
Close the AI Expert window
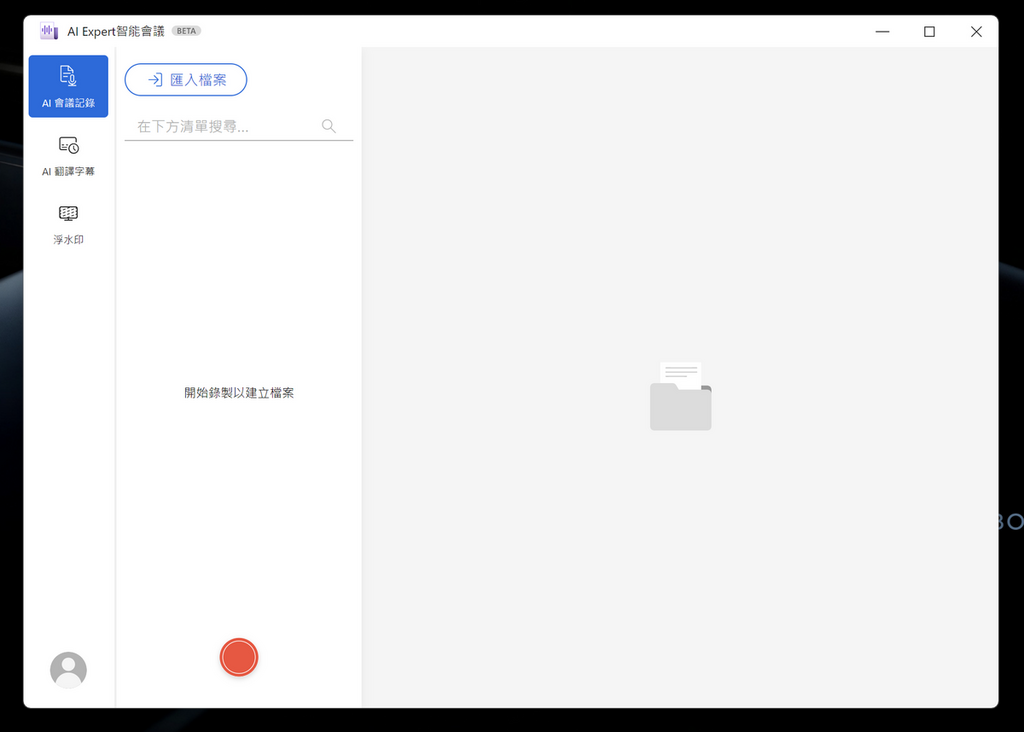coord(976,31)
